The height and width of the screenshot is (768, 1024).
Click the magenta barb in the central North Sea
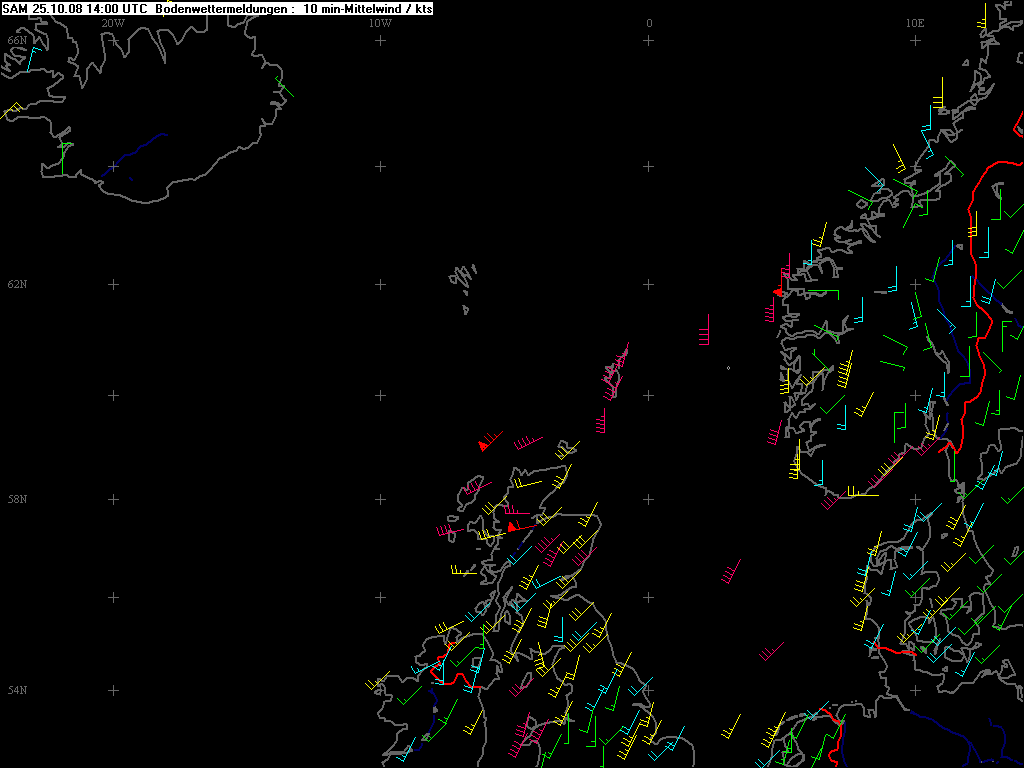731,571
